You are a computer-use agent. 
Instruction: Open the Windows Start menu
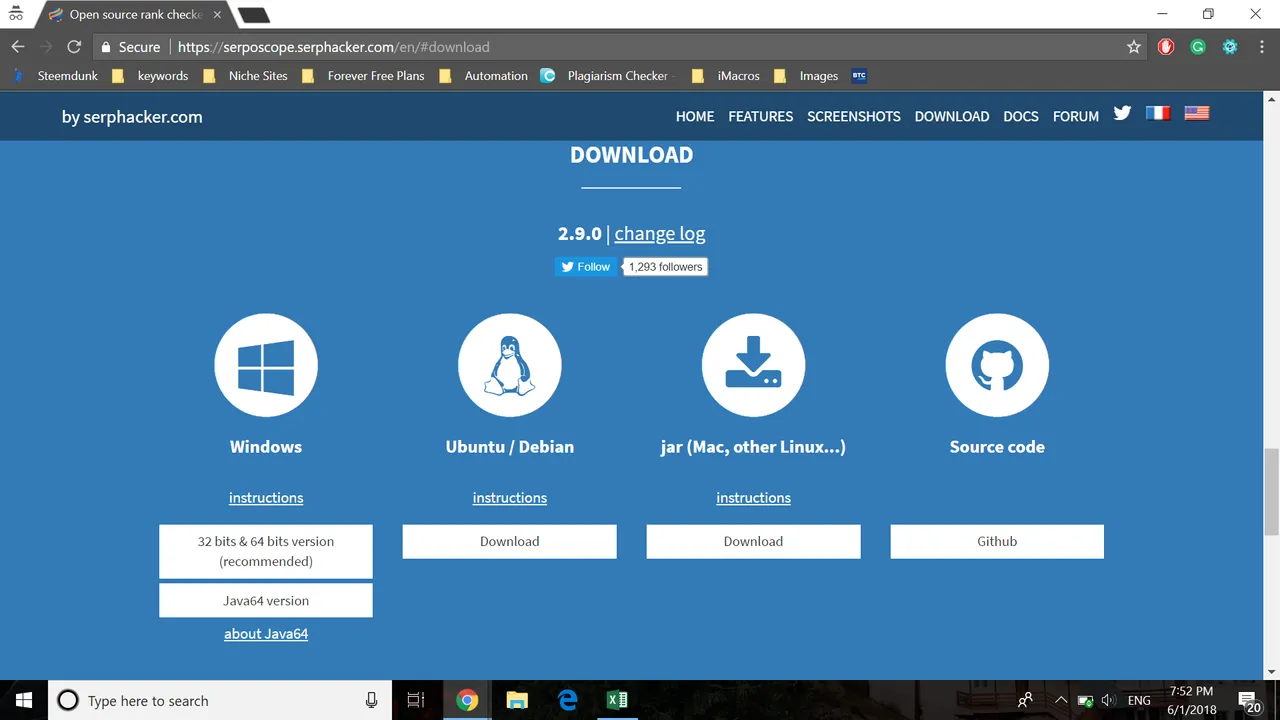point(23,700)
